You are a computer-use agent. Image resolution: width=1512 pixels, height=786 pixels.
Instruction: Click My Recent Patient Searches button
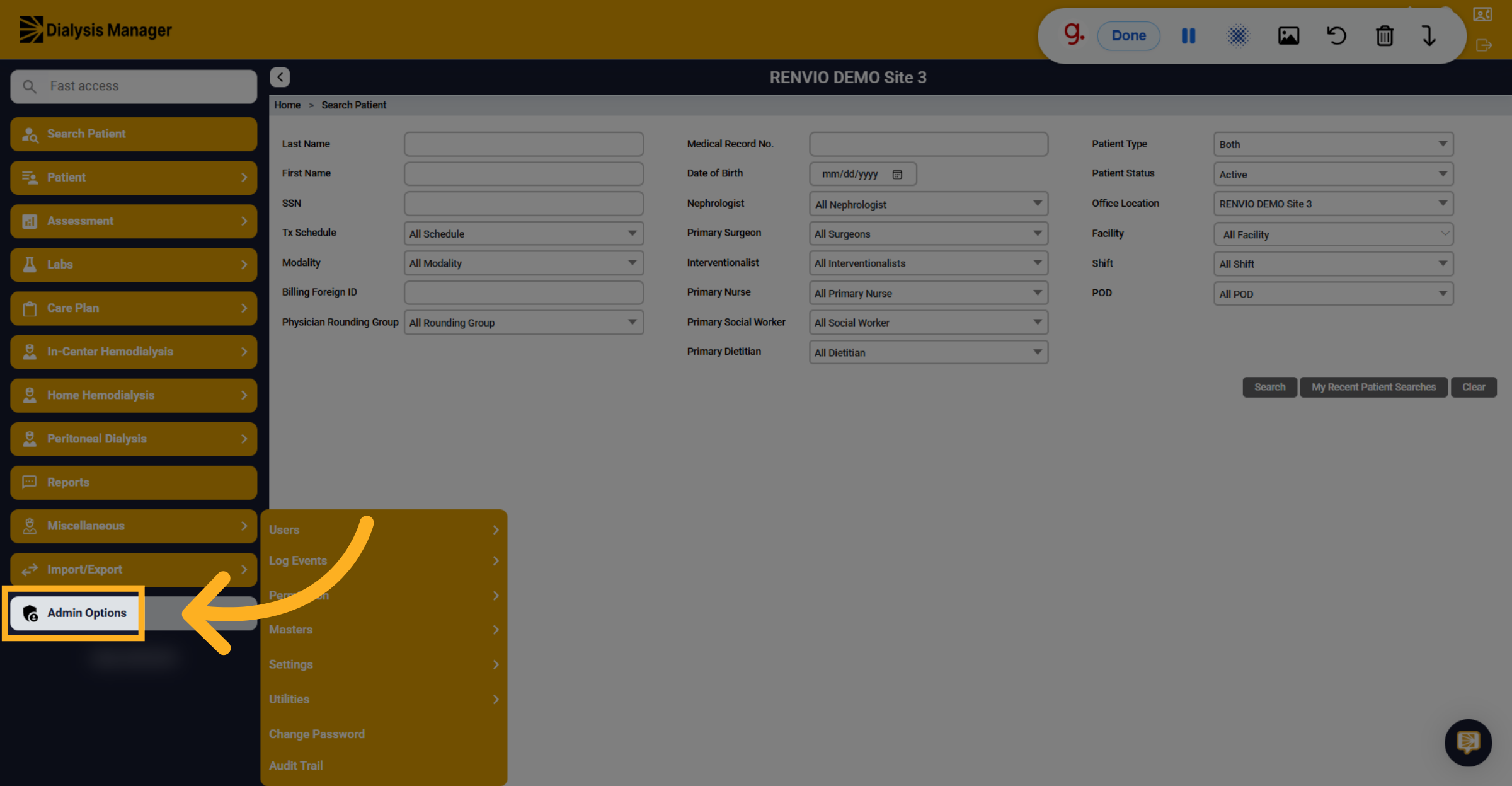[x=1373, y=387]
